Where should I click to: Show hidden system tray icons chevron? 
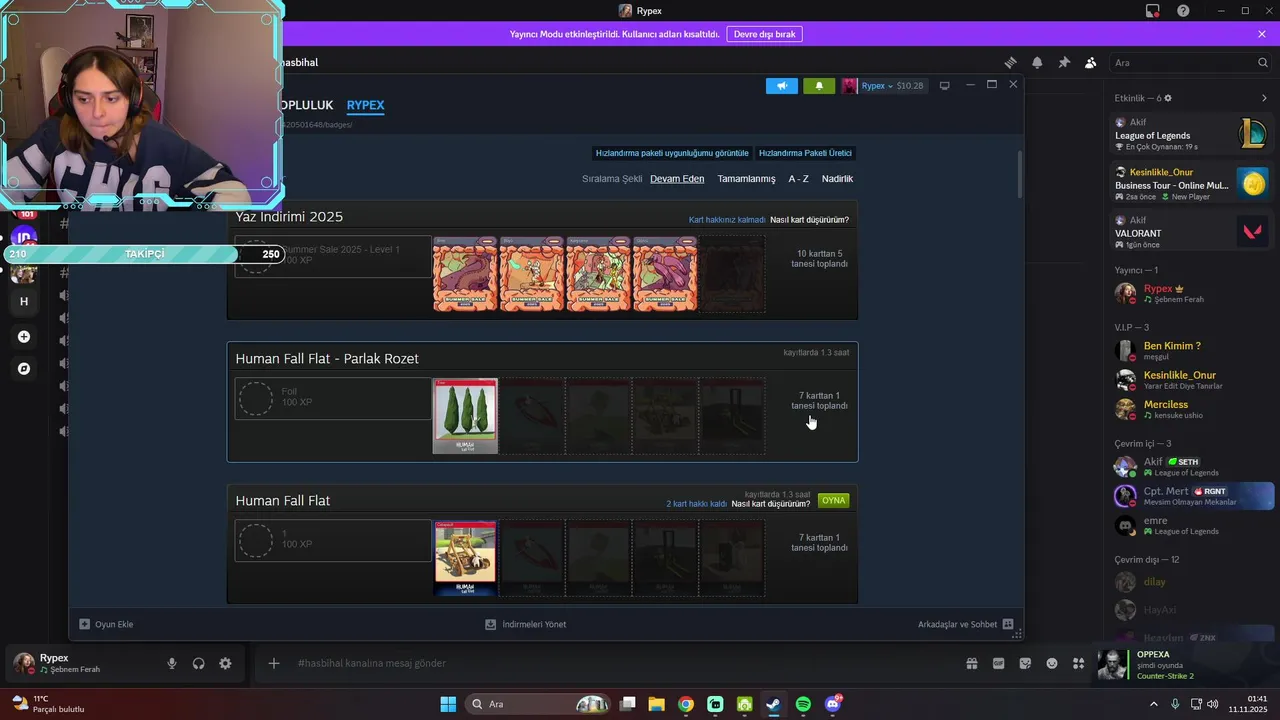(x=1153, y=704)
